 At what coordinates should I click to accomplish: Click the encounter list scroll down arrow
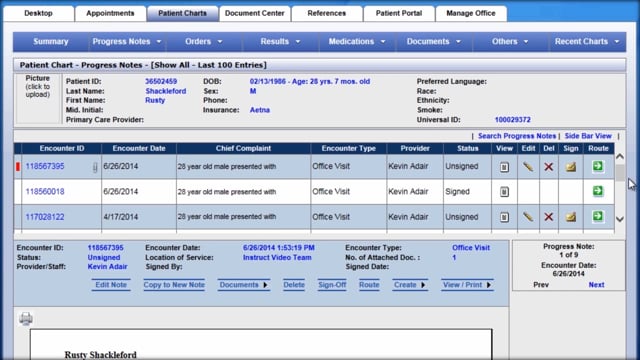coord(620,219)
